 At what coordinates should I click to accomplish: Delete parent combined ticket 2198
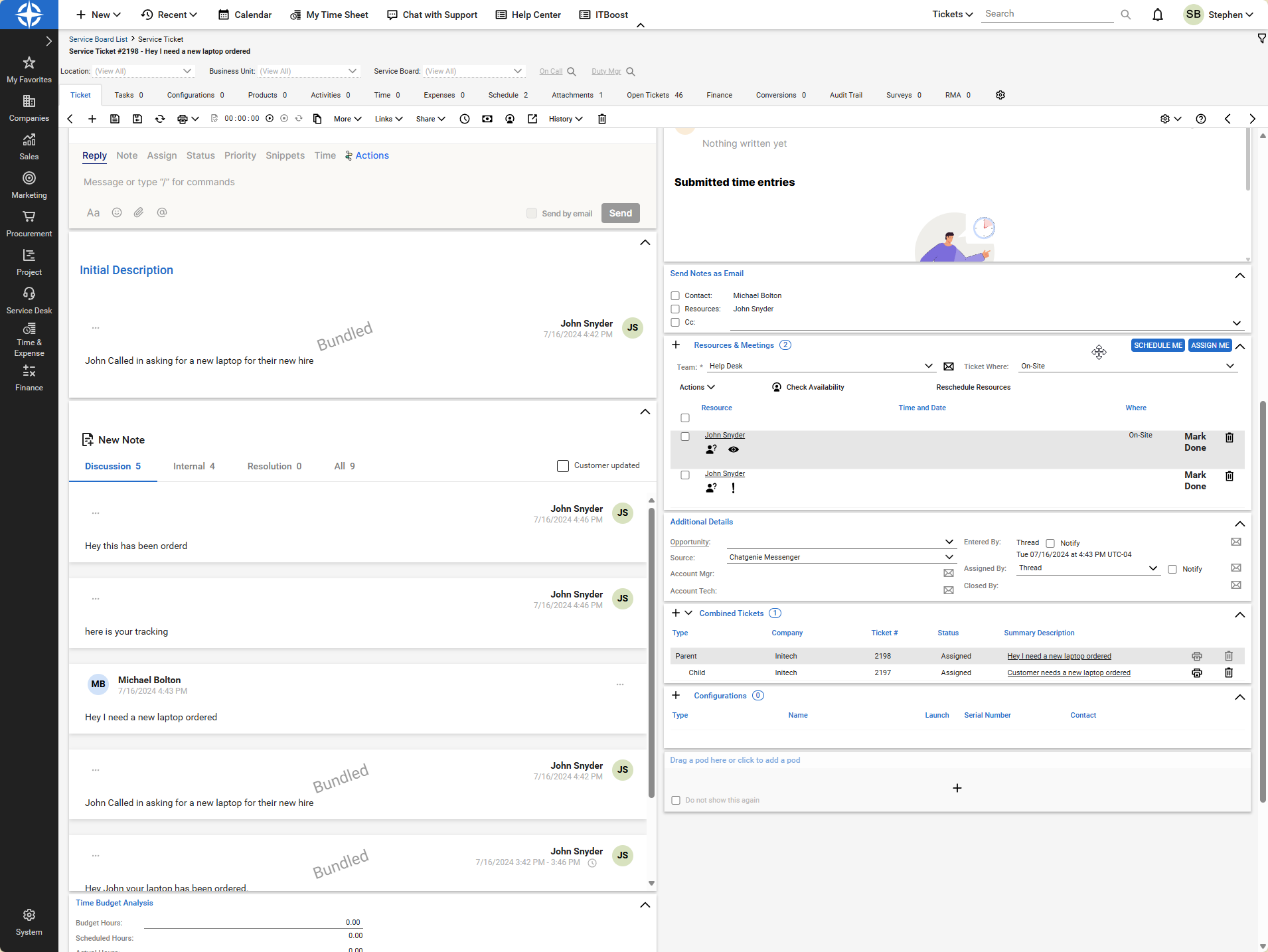pyautogui.click(x=1229, y=656)
